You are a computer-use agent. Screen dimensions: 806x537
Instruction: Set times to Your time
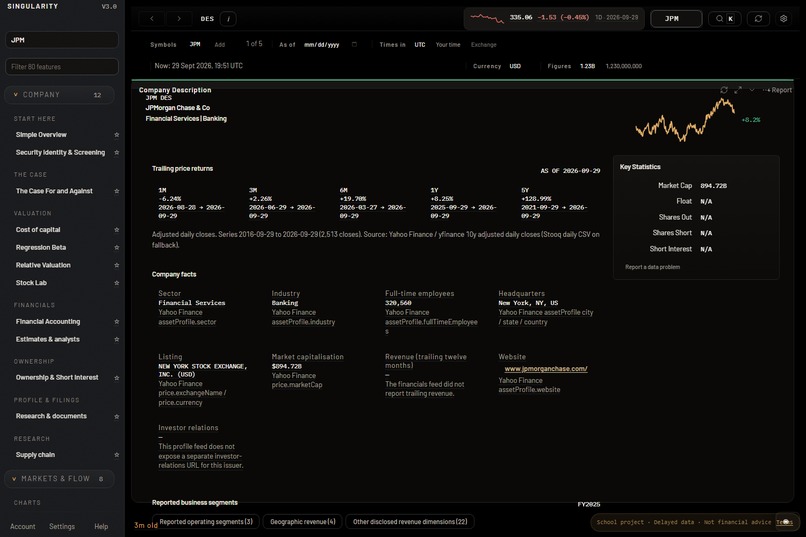(448, 45)
